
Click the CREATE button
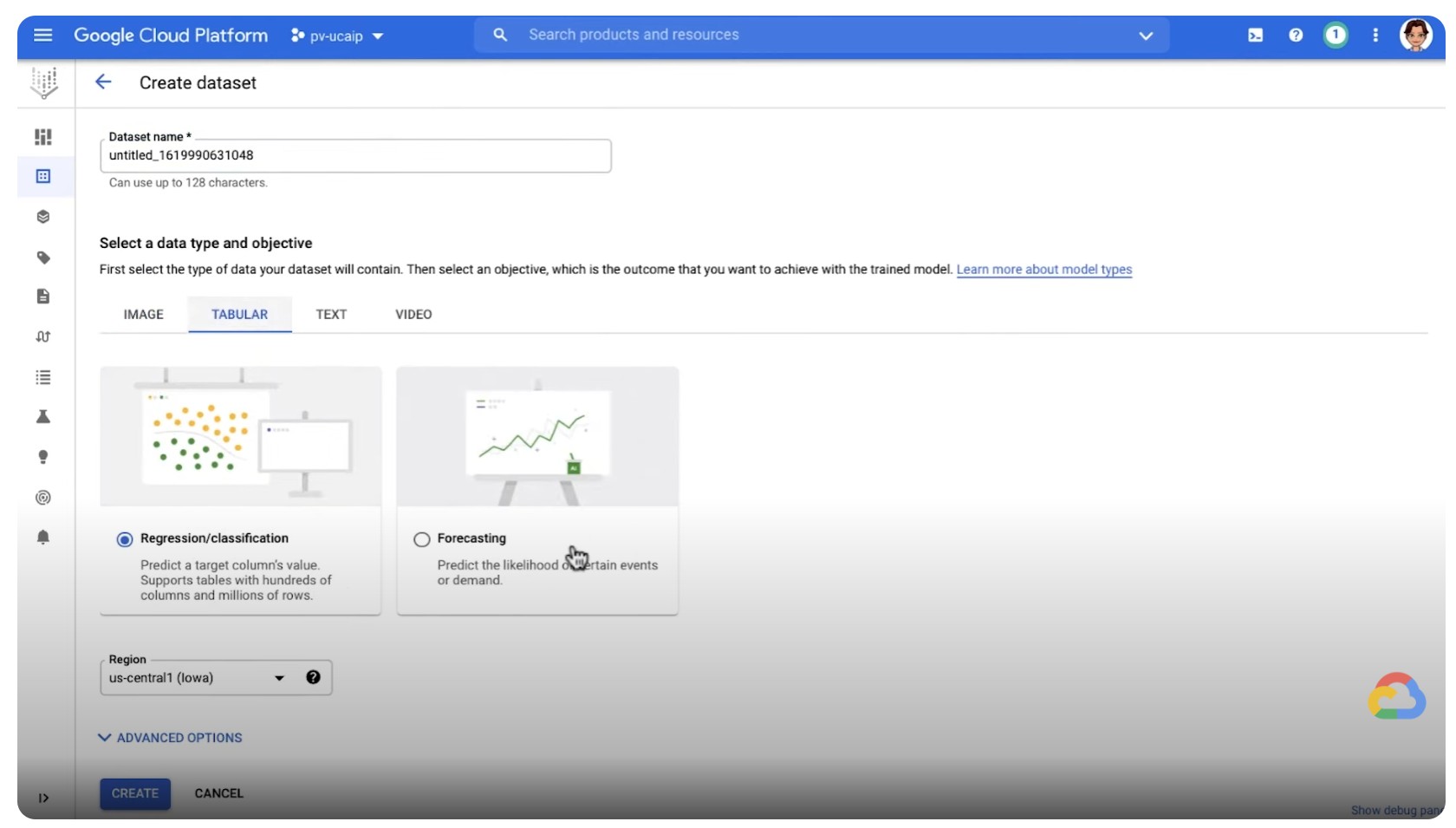tap(135, 793)
